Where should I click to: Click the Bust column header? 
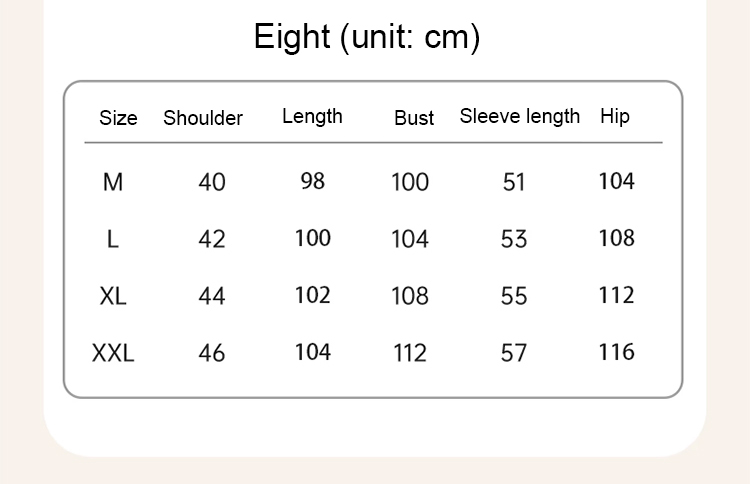tap(414, 118)
